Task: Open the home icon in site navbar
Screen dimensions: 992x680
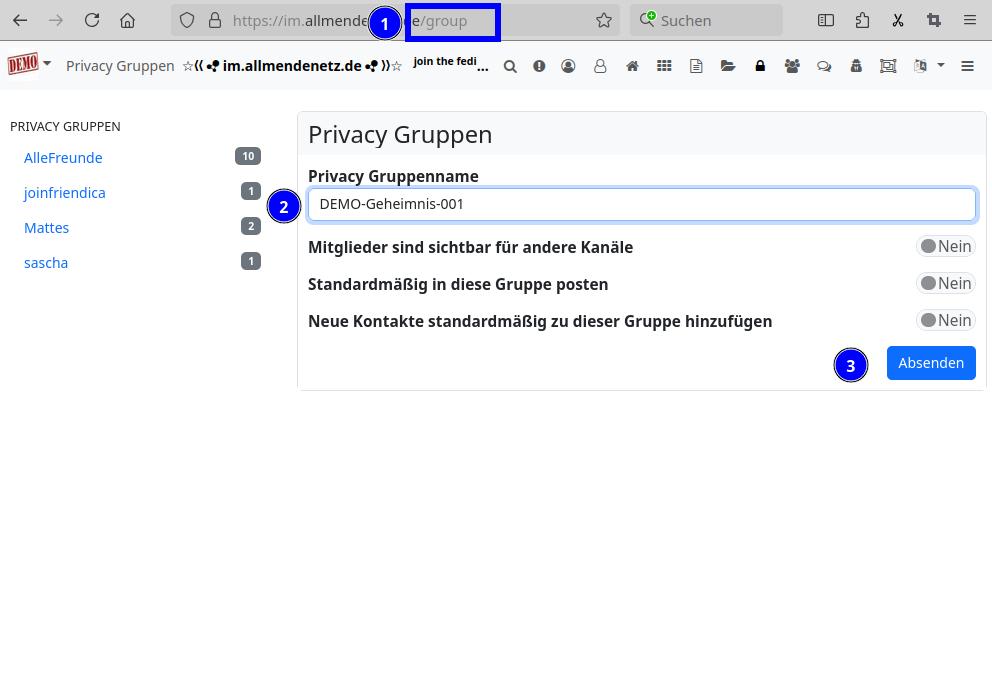Action: (x=632, y=66)
